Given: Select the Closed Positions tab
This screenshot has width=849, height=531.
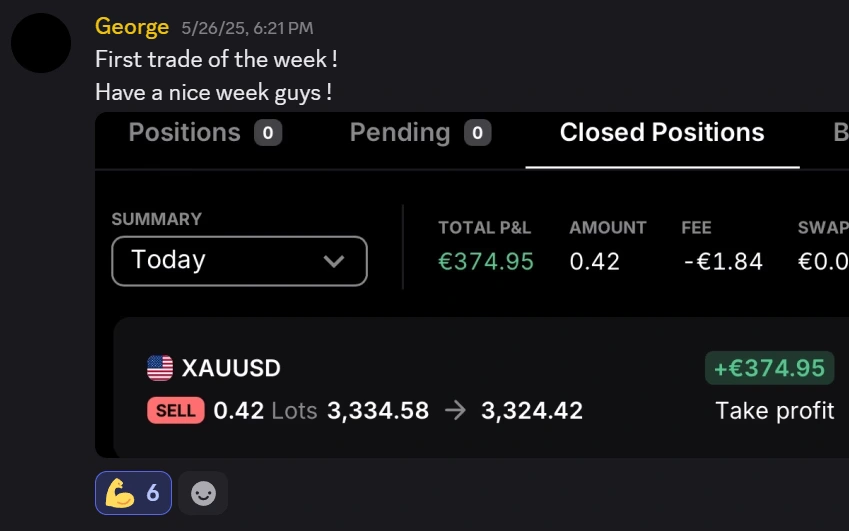Looking at the screenshot, I should 662,133.
